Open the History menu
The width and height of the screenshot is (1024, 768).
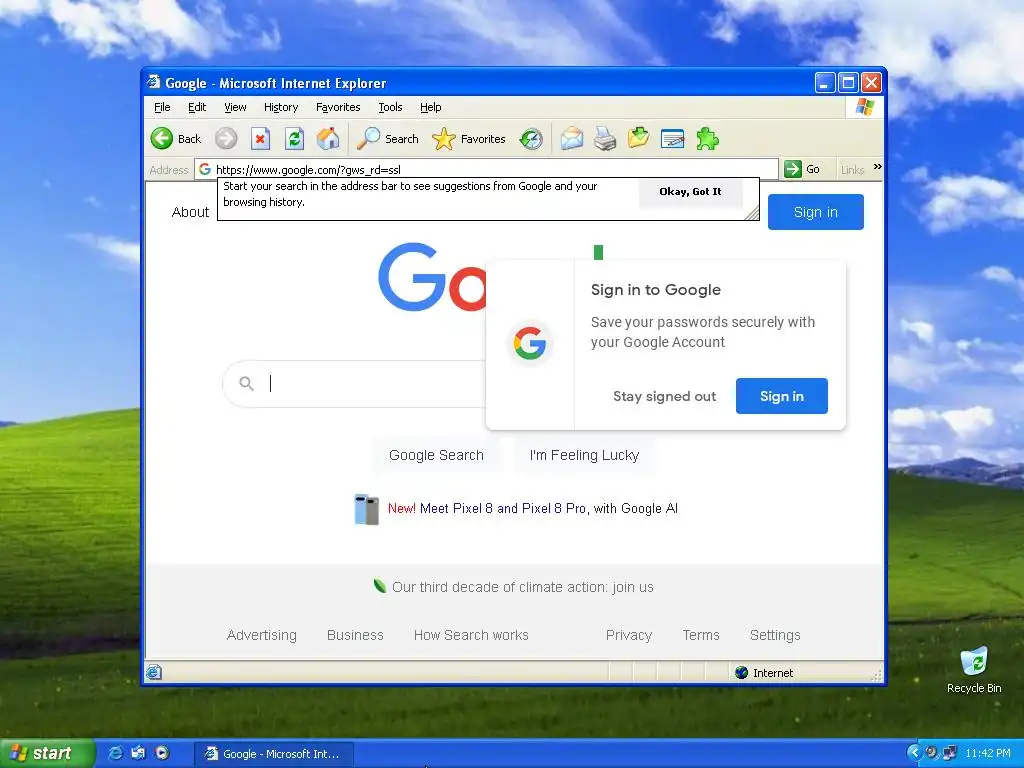click(281, 107)
